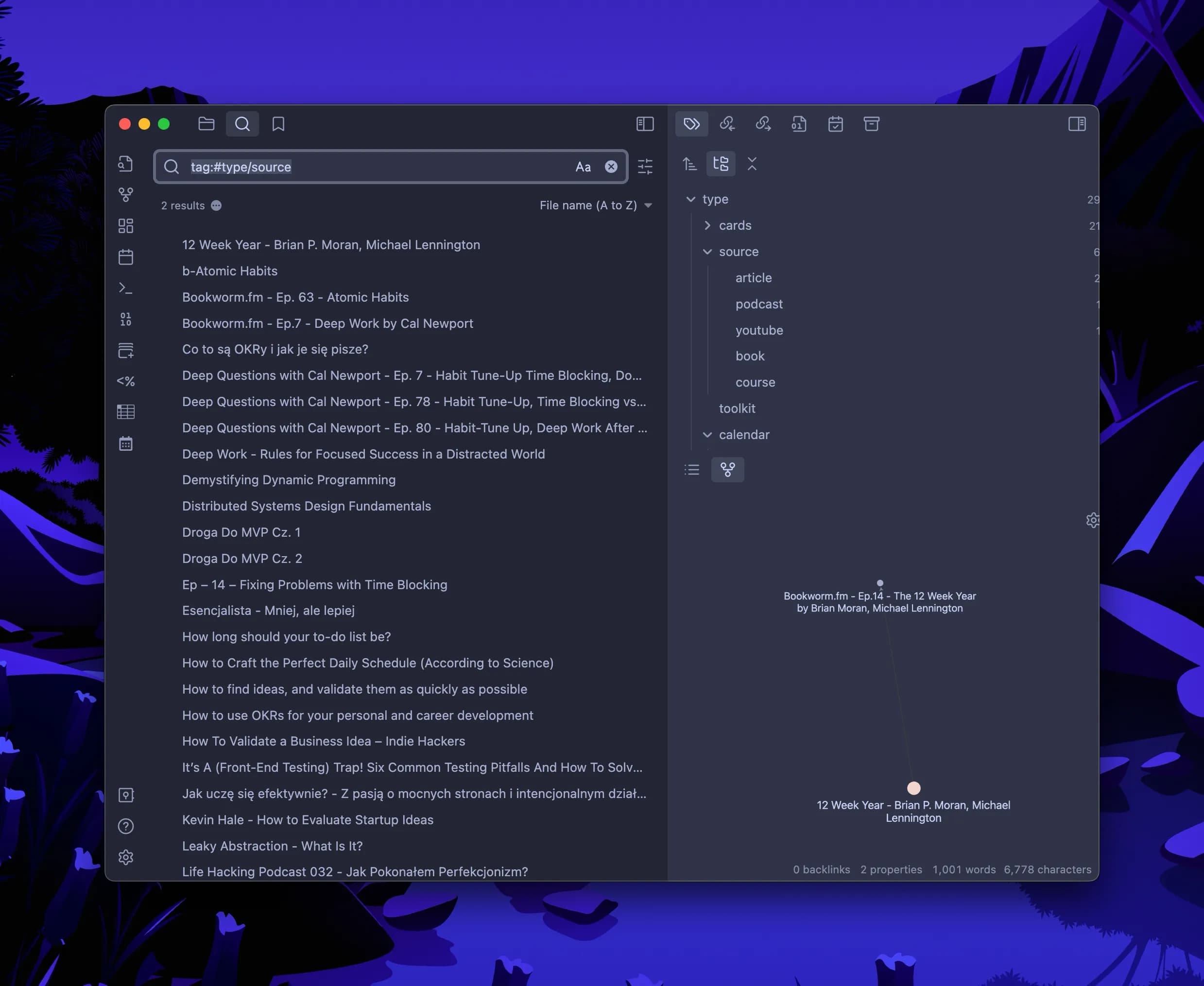Open Demystifying Dynamic Programming result

coord(289,480)
